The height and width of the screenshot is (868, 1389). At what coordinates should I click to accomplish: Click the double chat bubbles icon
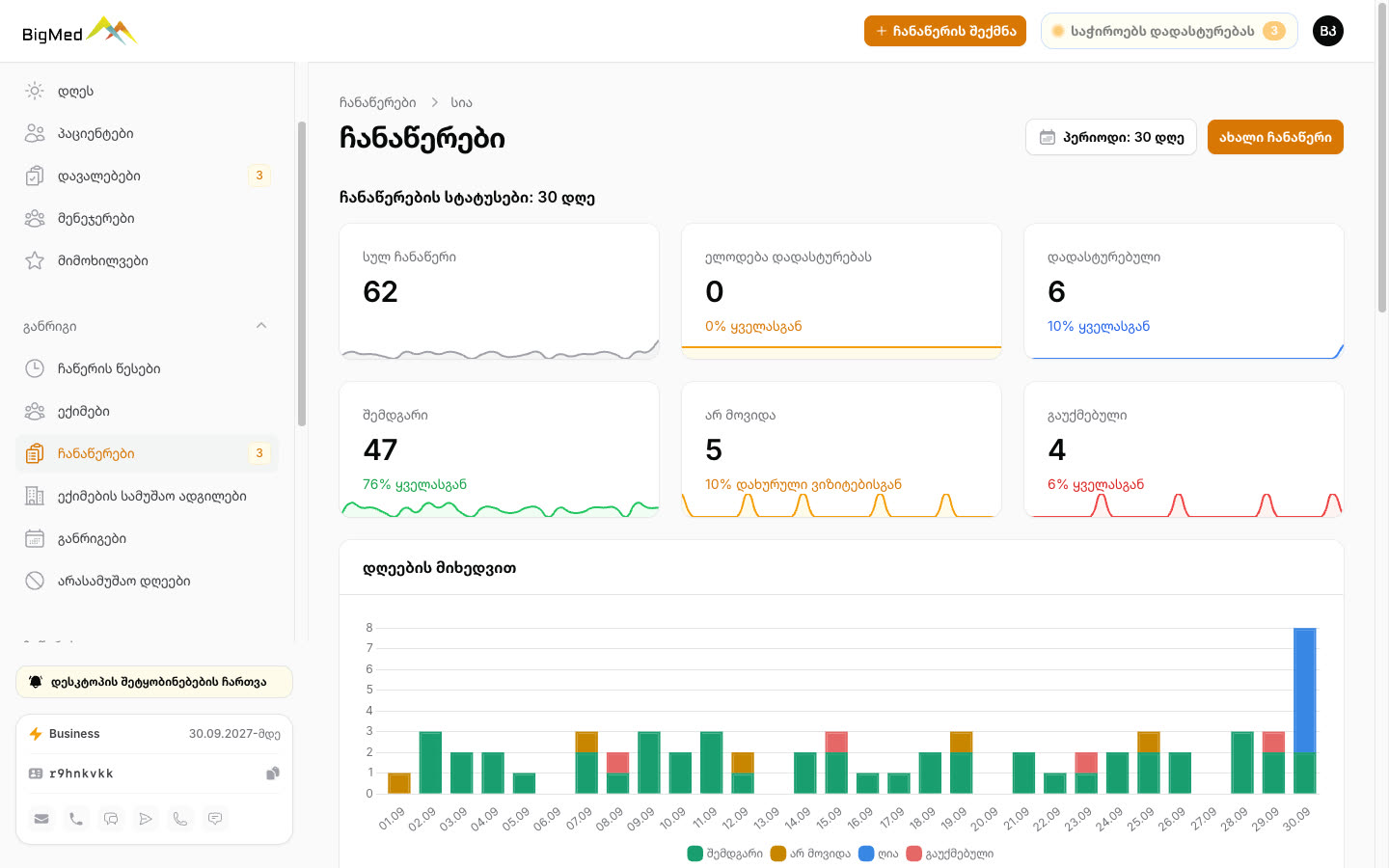[111, 819]
